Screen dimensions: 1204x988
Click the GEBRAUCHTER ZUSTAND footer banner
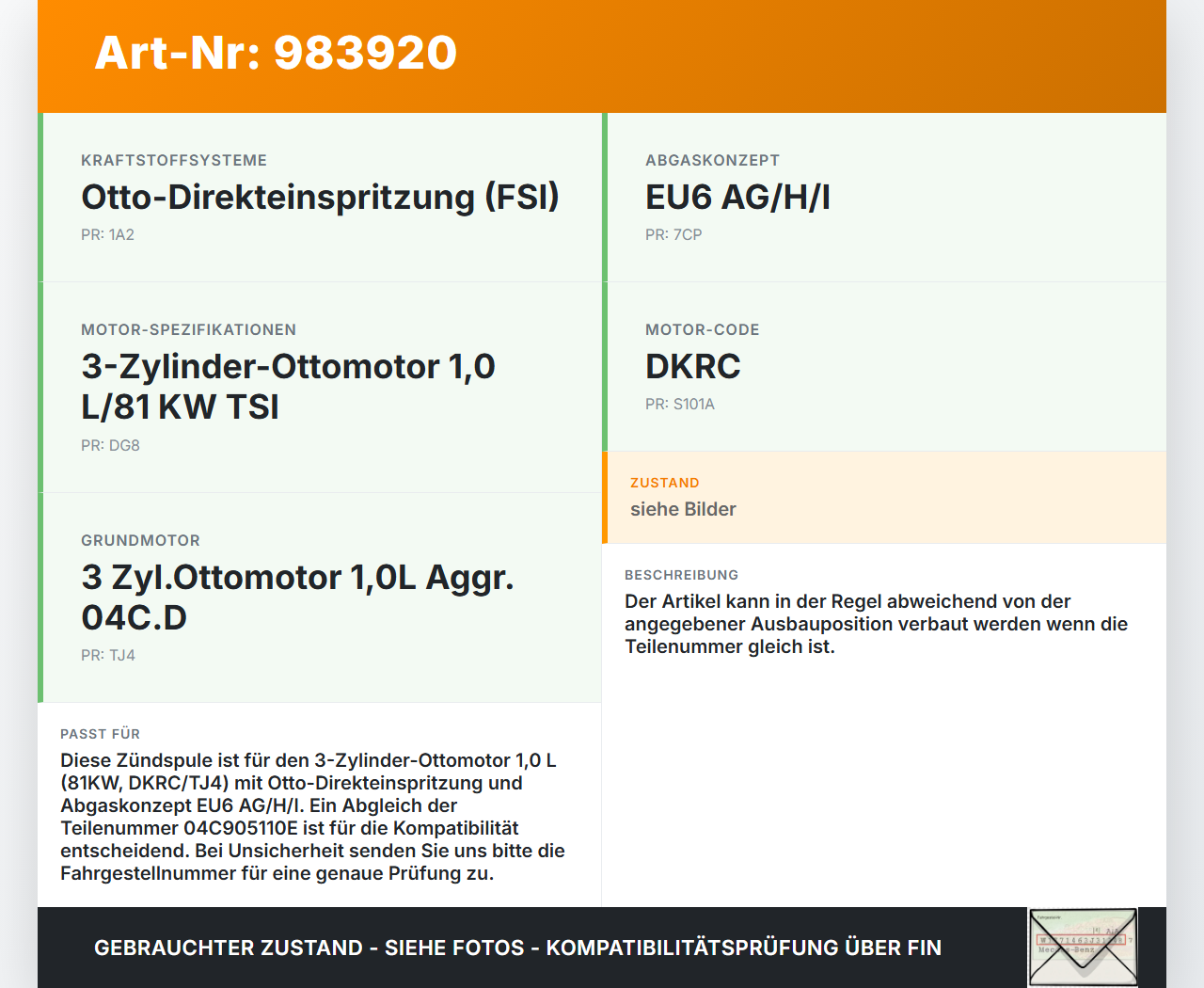point(517,948)
